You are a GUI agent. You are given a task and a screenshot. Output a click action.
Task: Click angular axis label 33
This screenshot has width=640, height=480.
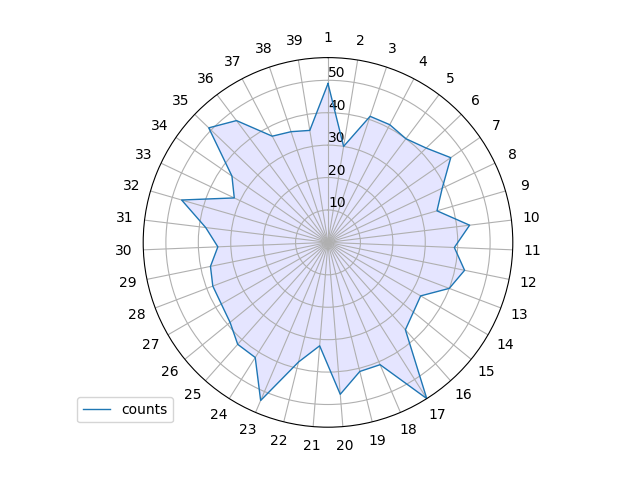tap(143, 154)
